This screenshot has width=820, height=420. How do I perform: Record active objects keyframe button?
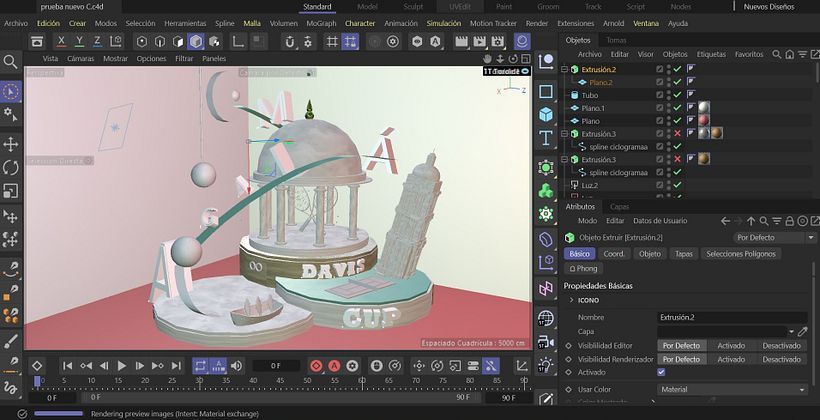pyautogui.click(x=316, y=366)
